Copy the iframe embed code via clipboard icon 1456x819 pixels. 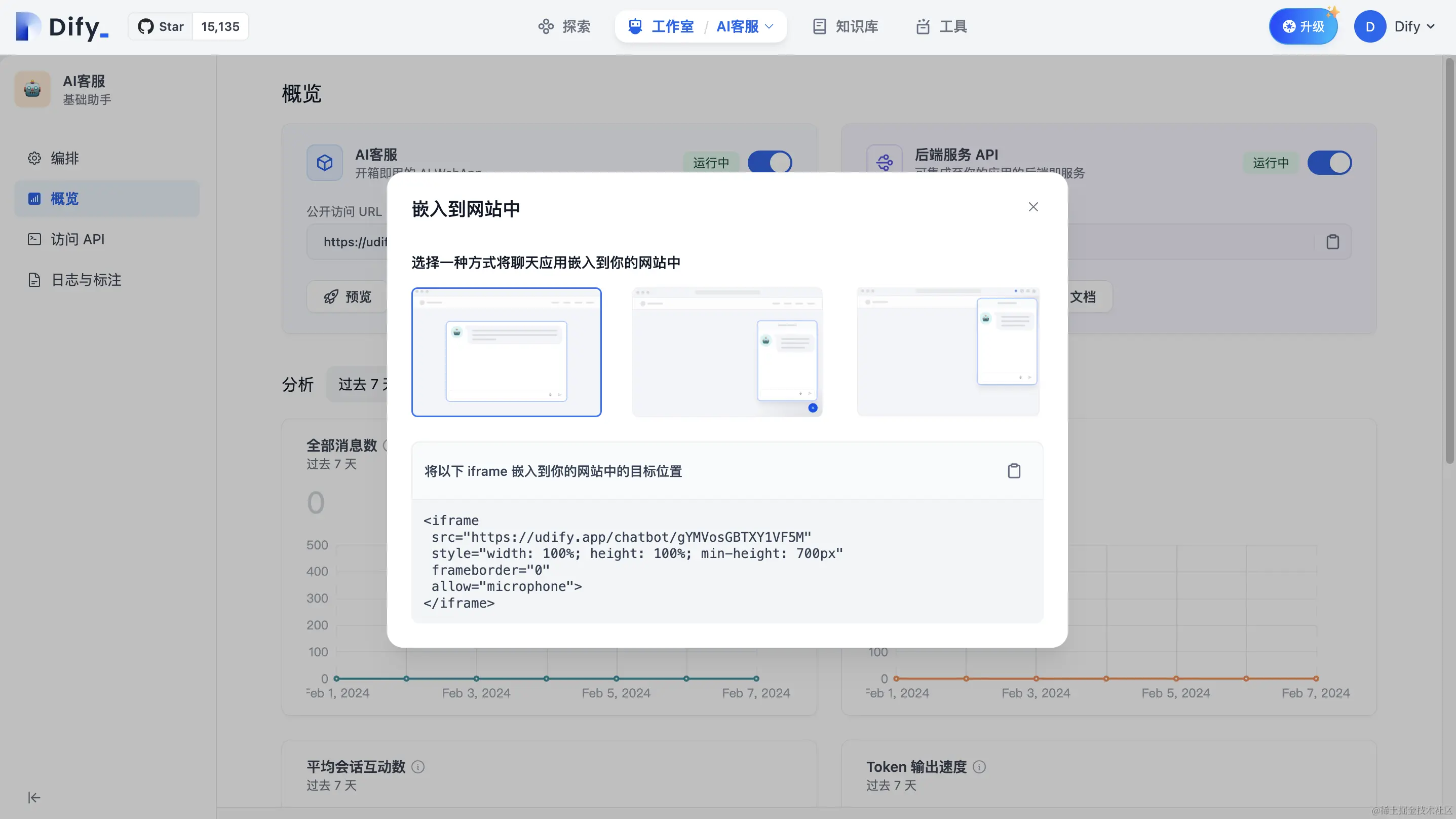1014,471
